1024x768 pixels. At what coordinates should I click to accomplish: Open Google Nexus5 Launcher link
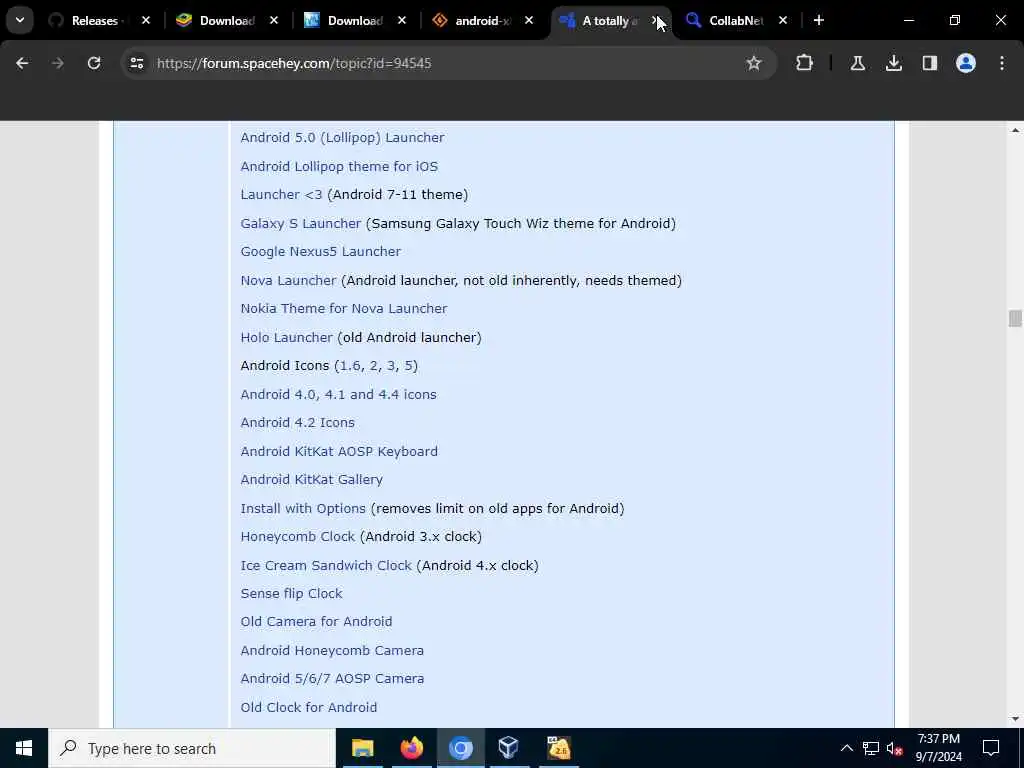[x=321, y=251]
